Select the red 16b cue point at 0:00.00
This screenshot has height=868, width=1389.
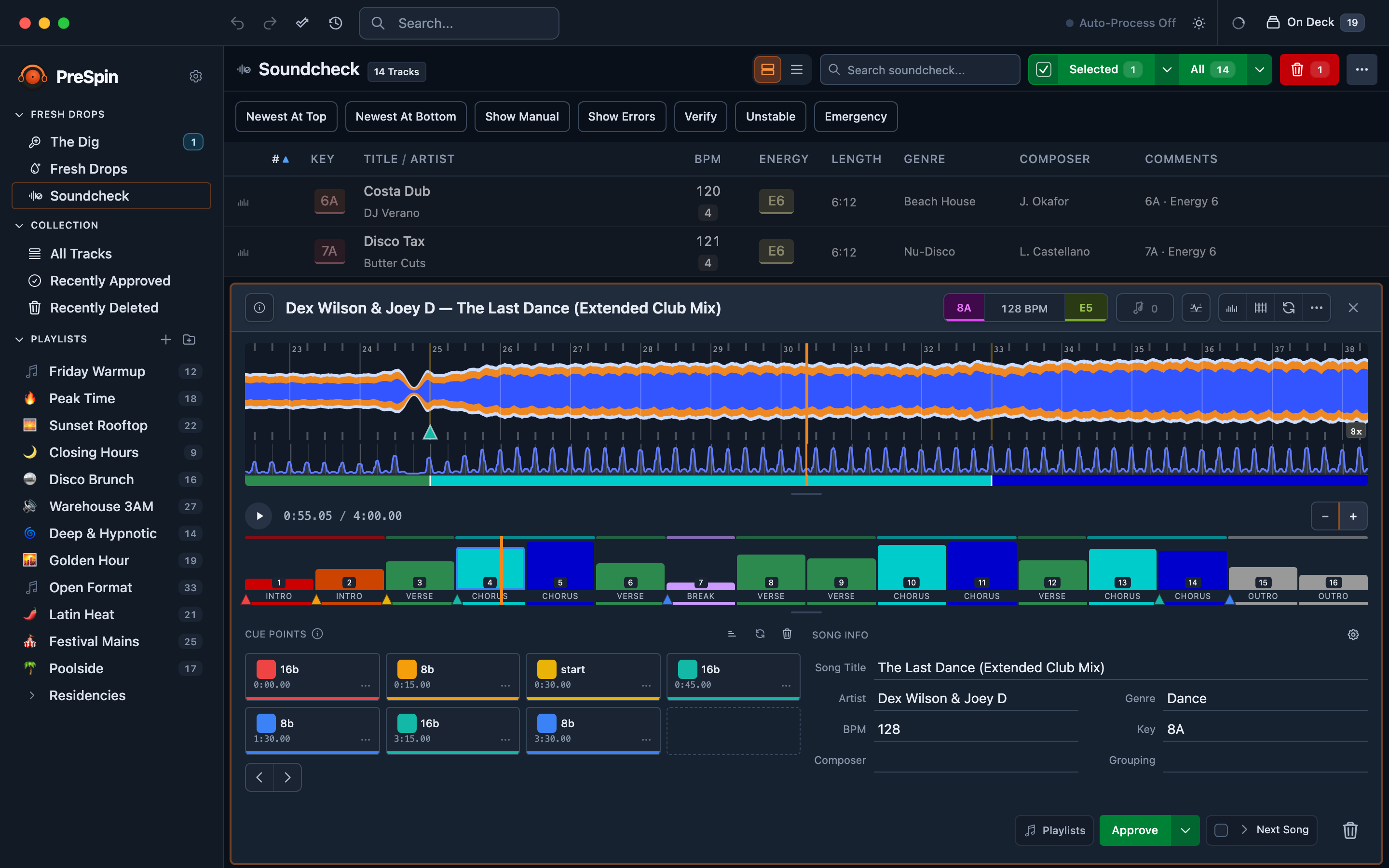tap(312, 676)
